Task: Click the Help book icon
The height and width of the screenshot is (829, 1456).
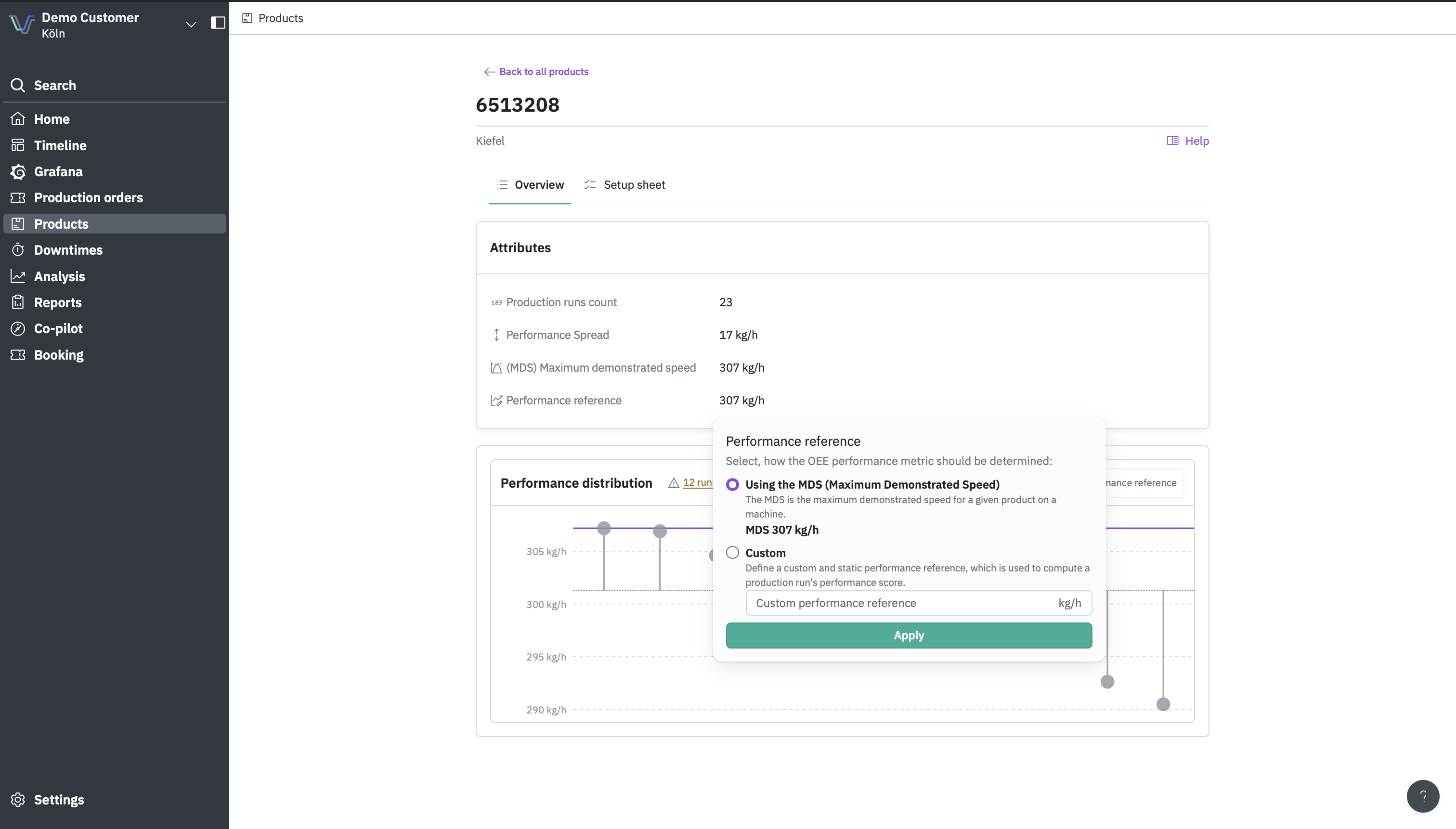Action: (1172, 141)
